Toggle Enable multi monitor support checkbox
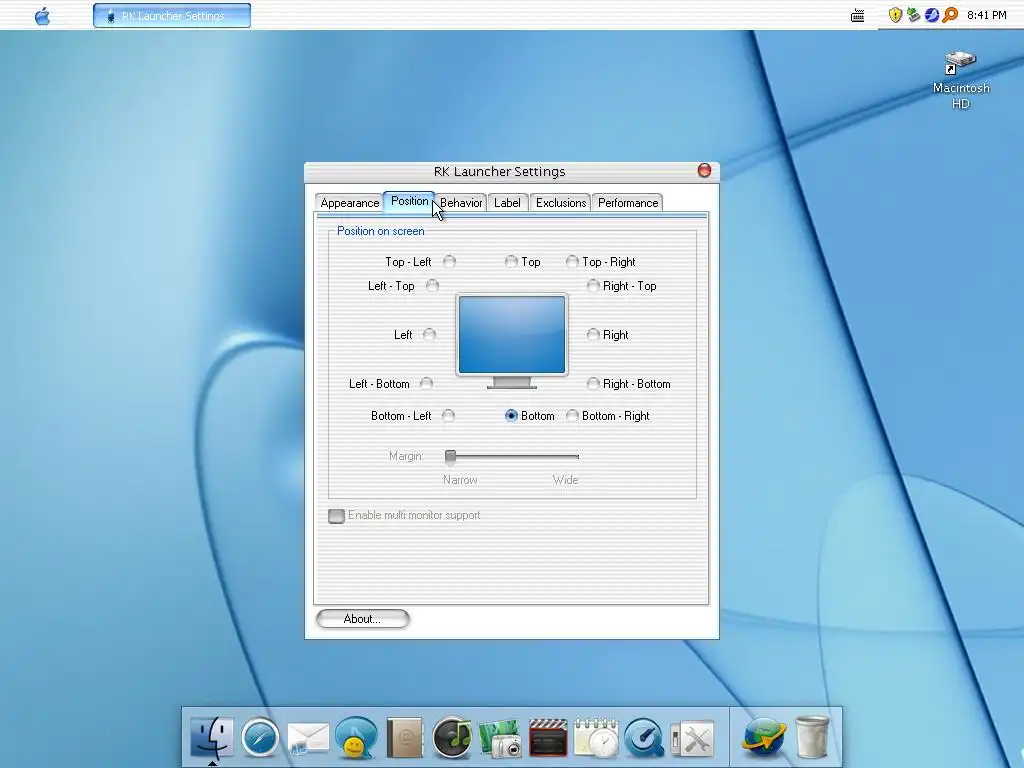Image resolution: width=1024 pixels, height=768 pixels. pyautogui.click(x=336, y=516)
